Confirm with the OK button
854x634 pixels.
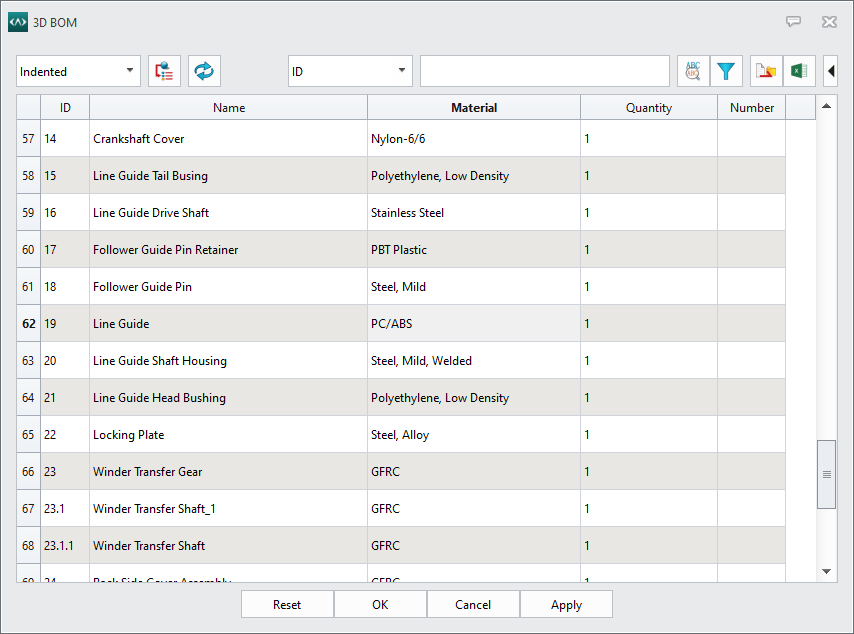(380, 605)
